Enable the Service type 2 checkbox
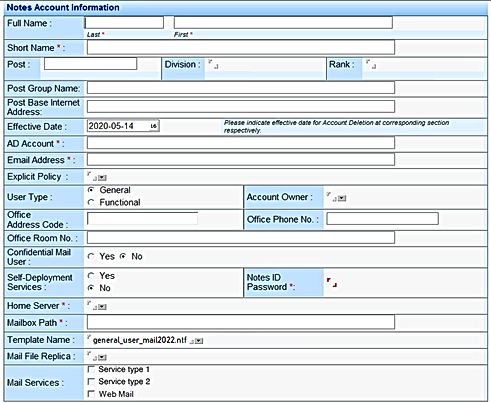 91,381
